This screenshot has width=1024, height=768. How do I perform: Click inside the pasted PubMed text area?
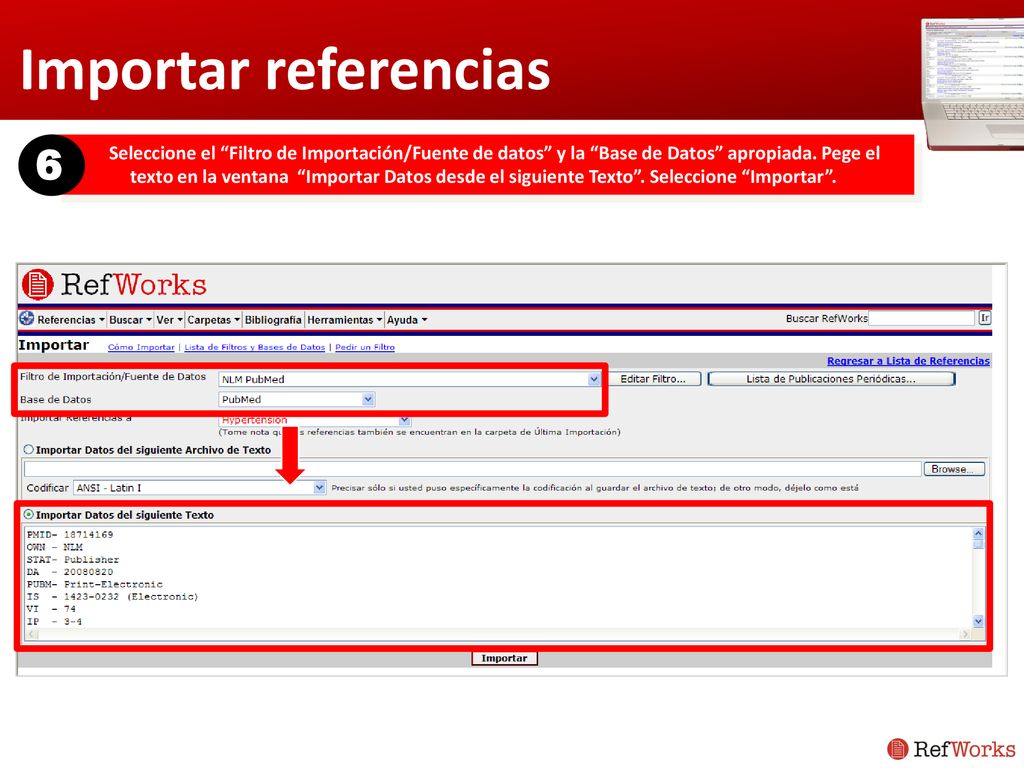coord(498,577)
